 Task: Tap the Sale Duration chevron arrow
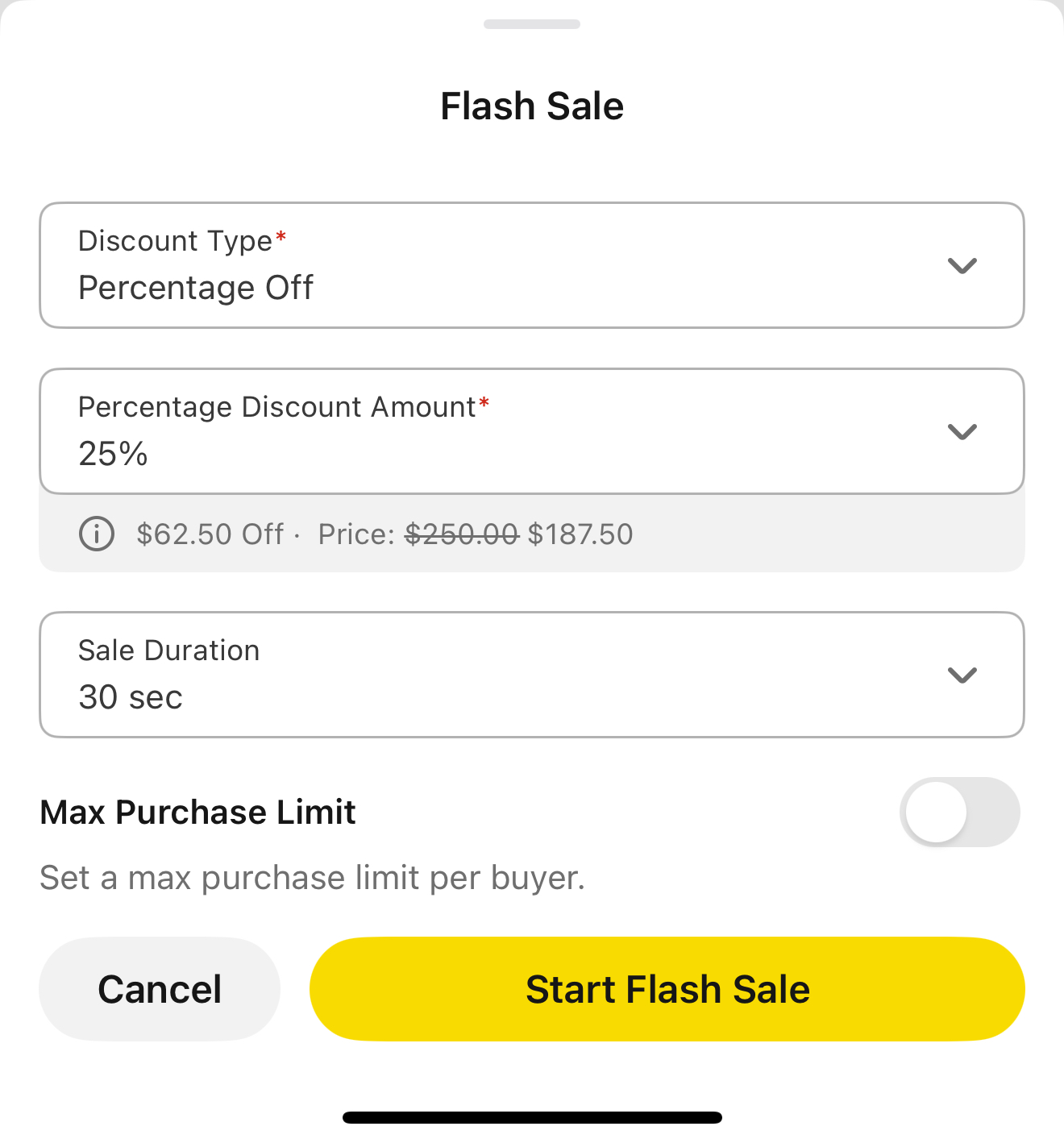[962, 675]
